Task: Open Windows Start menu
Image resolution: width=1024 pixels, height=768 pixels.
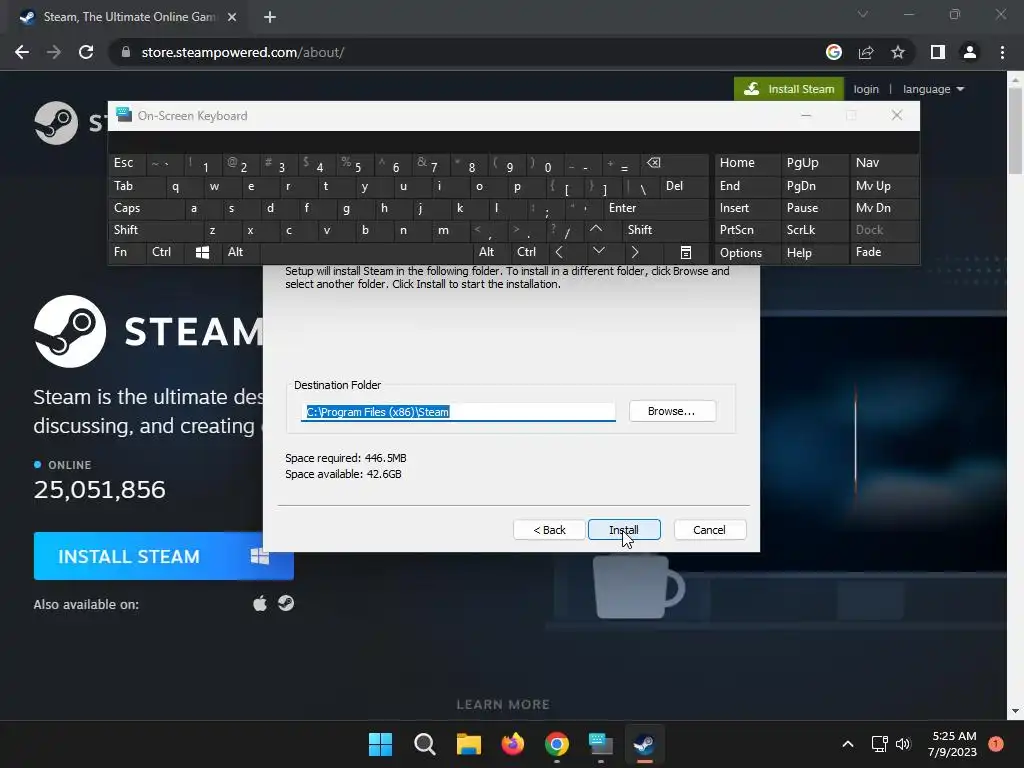Action: pos(381,744)
